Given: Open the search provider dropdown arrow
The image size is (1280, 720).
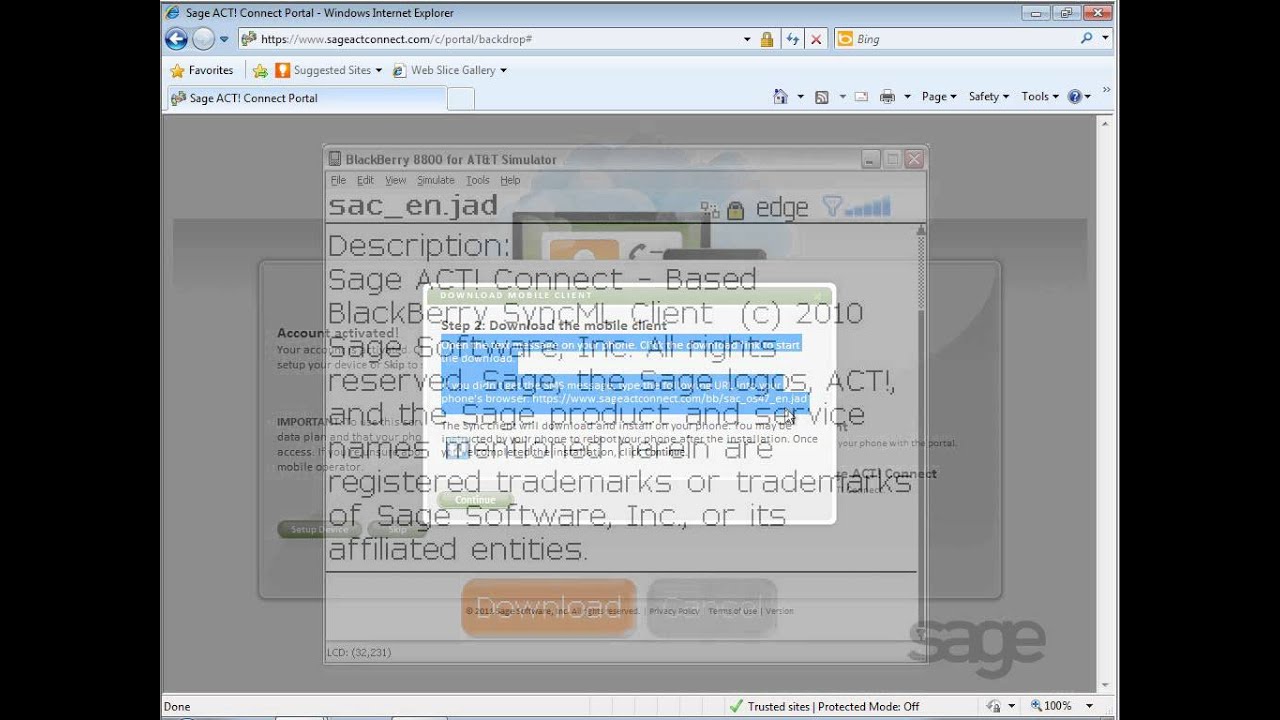Looking at the screenshot, I should (1105, 38).
